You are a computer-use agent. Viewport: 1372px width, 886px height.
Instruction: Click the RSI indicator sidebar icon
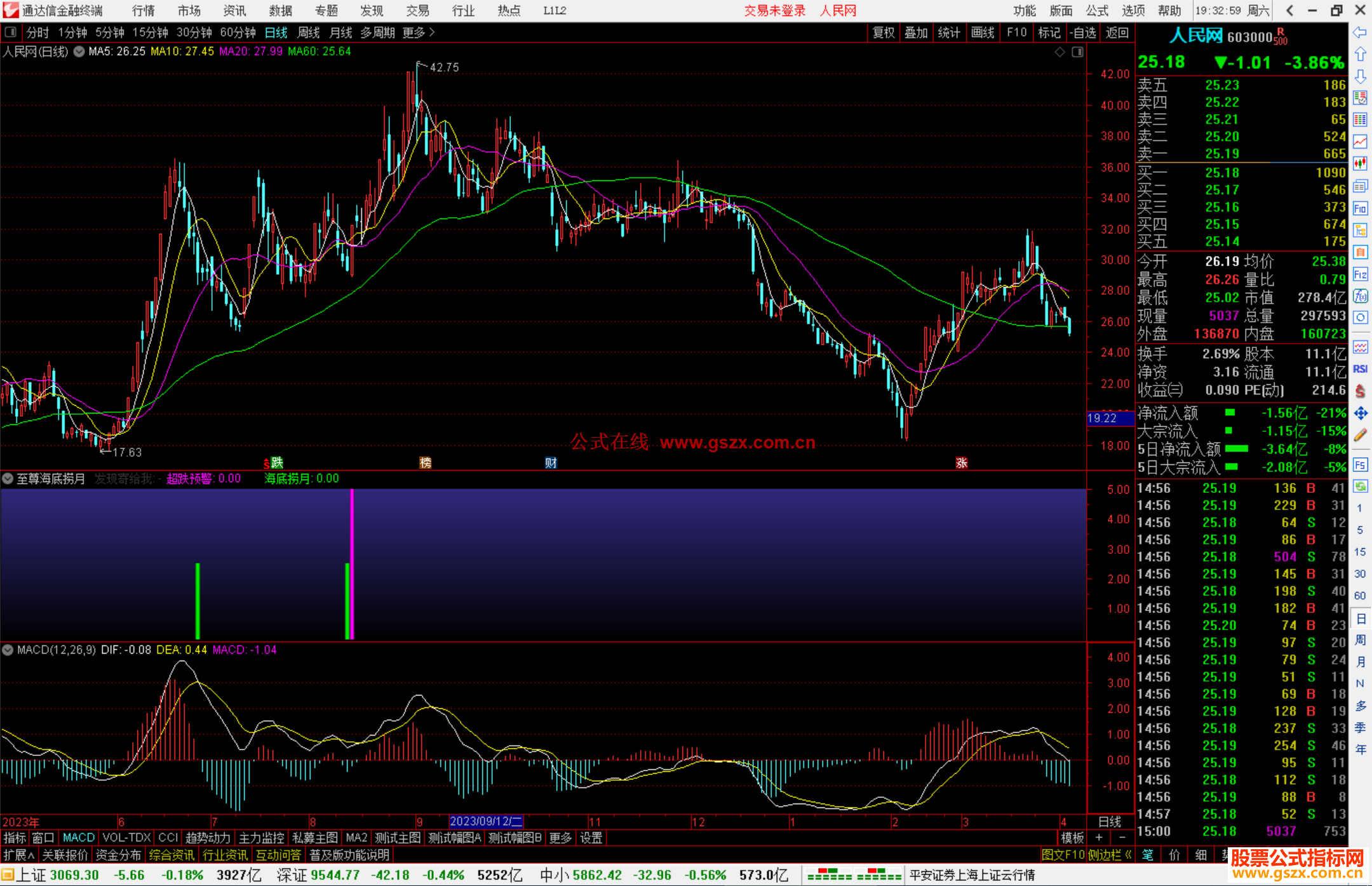point(1360,369)
